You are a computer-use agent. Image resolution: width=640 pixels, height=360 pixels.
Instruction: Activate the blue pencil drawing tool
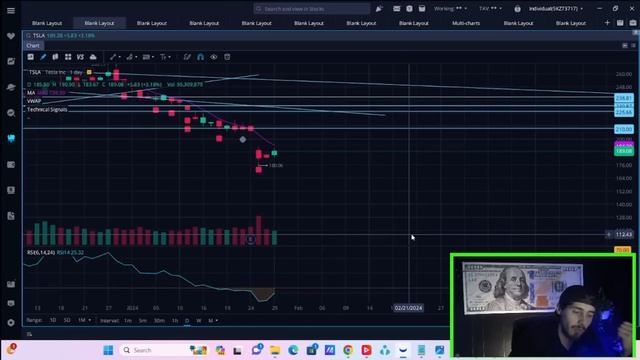click(x=43, y=57)
